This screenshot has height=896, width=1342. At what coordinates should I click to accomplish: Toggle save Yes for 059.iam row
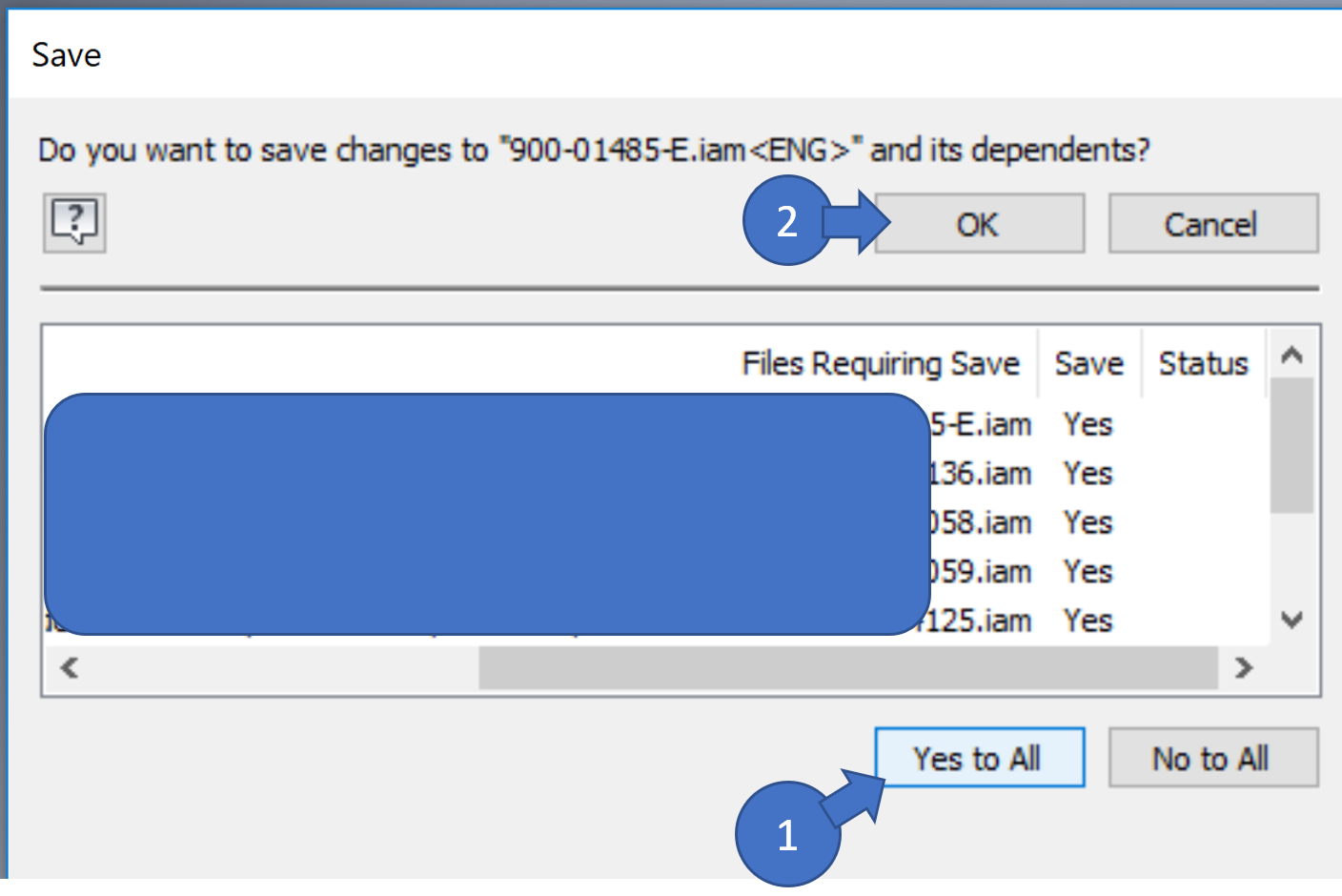pyautogui.click(x=1088, y=572)
